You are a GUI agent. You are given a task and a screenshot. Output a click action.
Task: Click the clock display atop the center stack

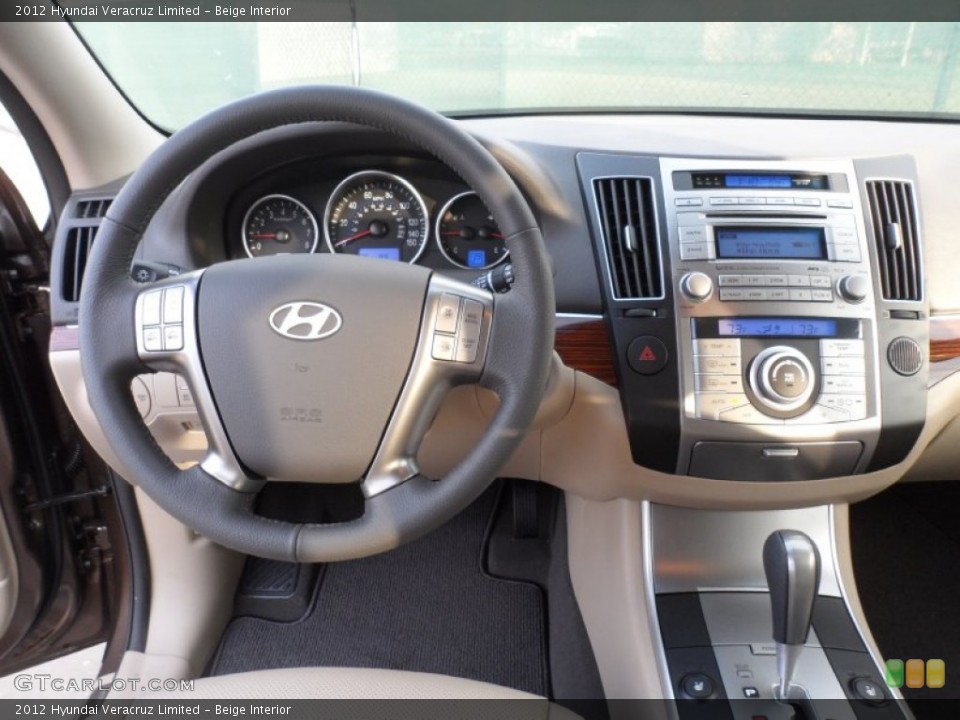coord(759,181)
